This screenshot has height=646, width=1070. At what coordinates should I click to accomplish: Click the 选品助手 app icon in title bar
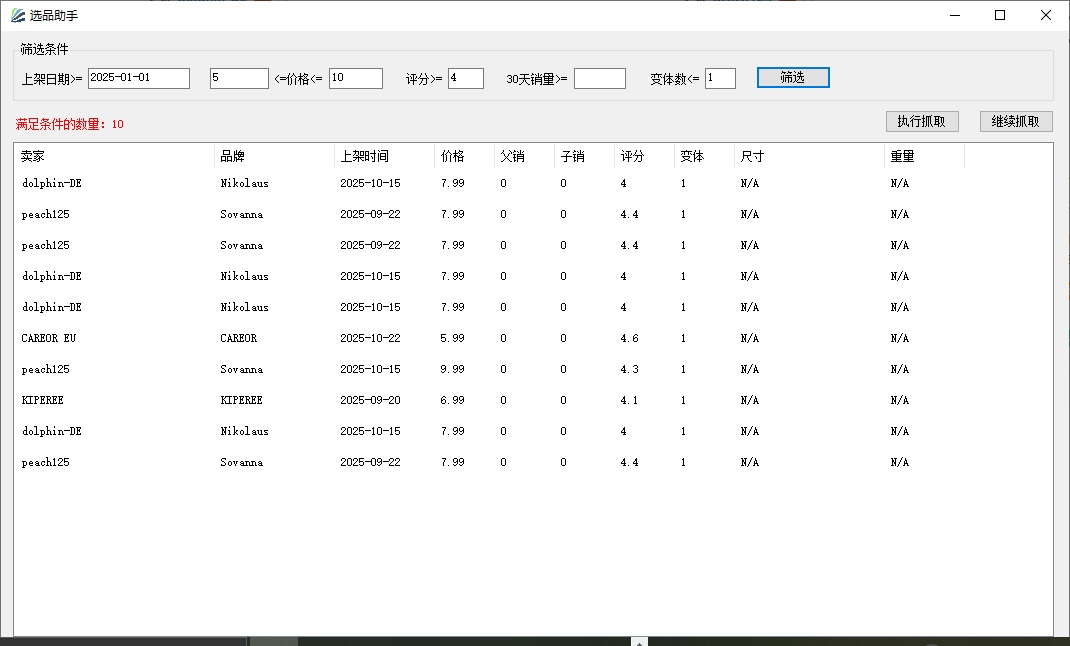(x=18, y=15)
